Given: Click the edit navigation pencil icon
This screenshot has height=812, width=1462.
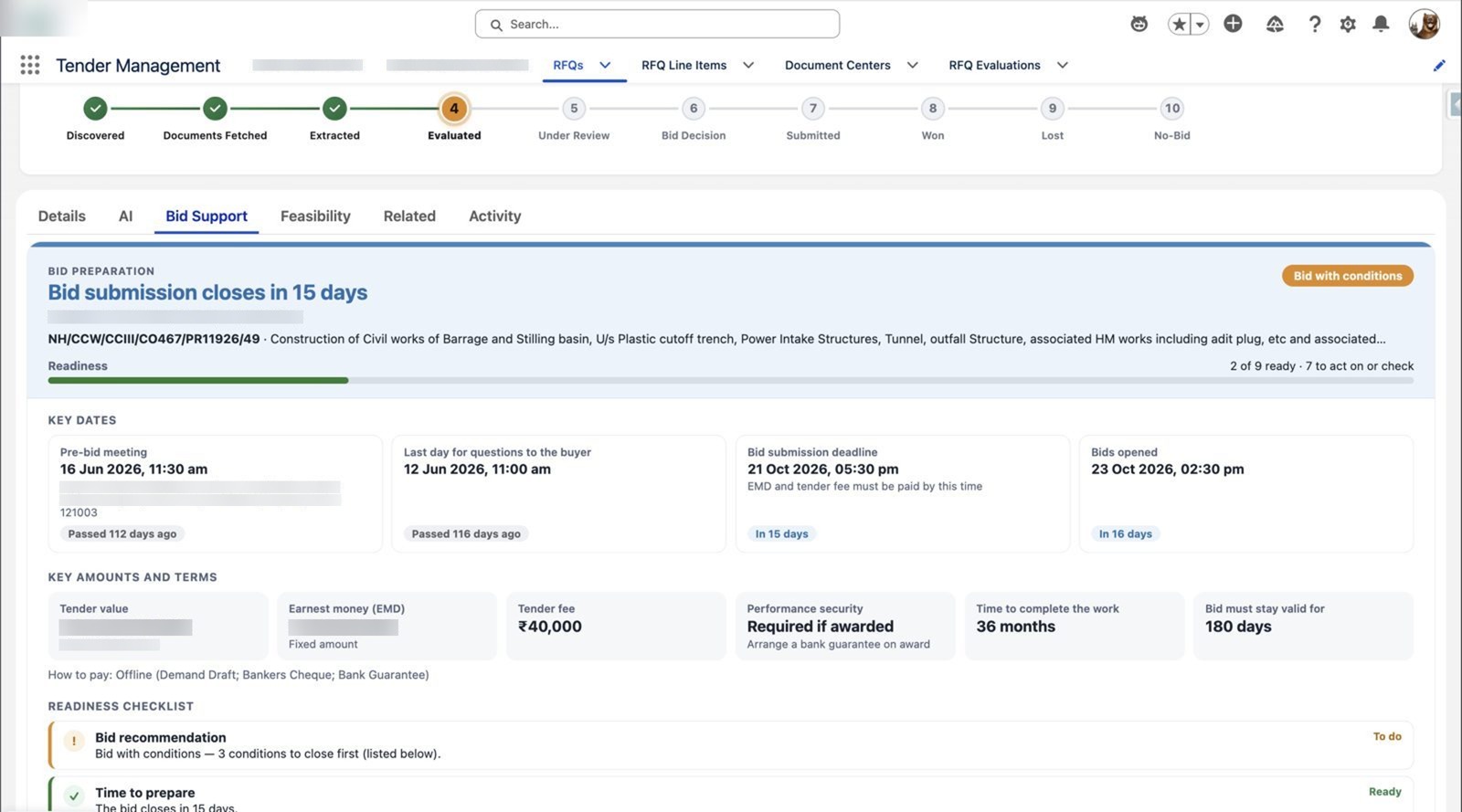Looking at the screenshot, I should point(1439,65).
